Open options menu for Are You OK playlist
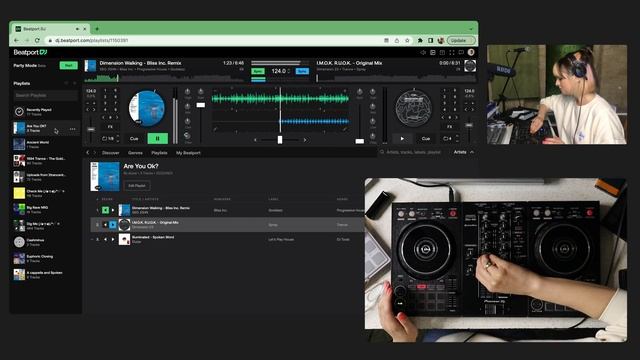Screen dimensions: 640x360 72,129
